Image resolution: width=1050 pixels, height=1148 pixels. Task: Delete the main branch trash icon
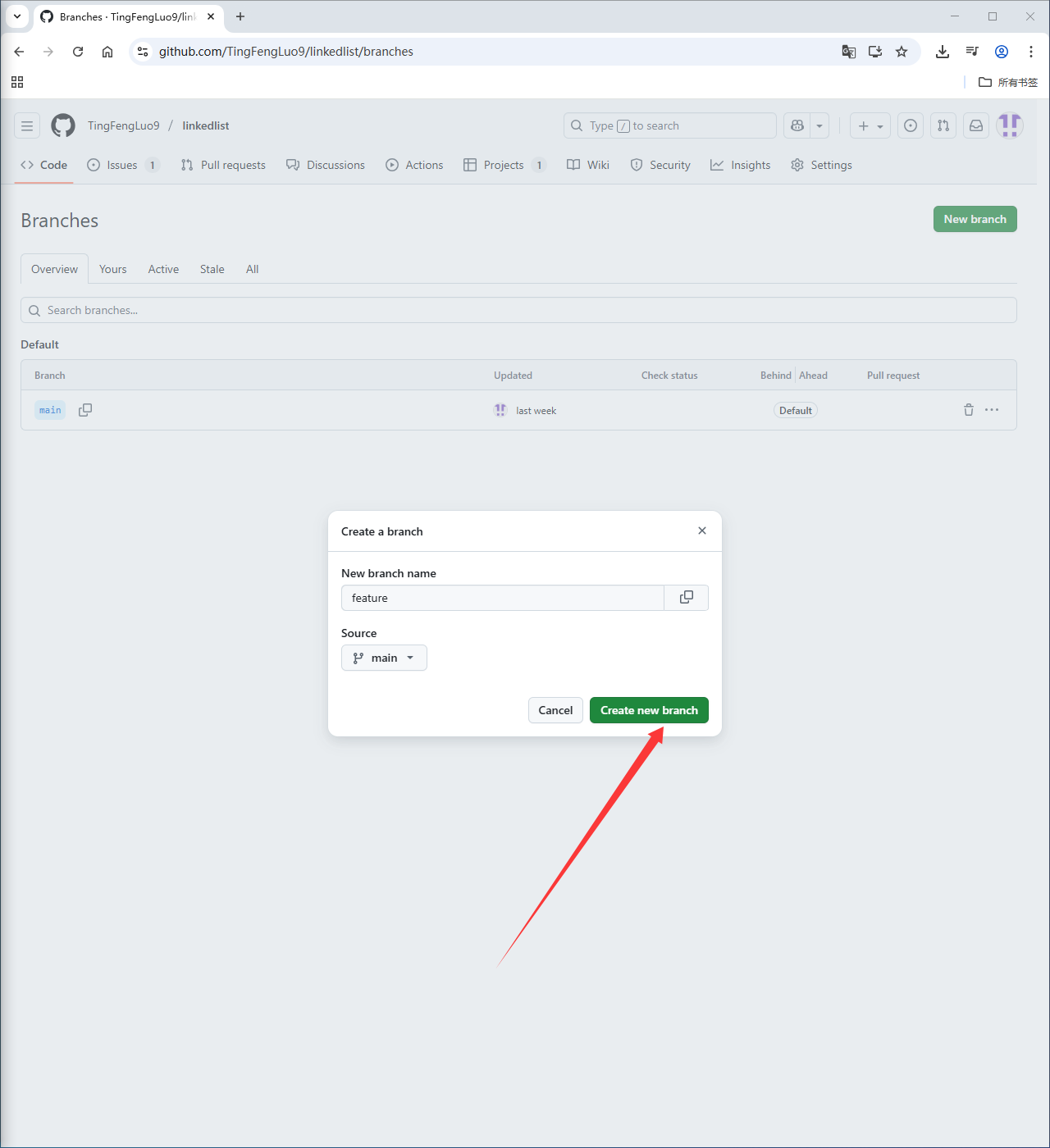[969, 410]
